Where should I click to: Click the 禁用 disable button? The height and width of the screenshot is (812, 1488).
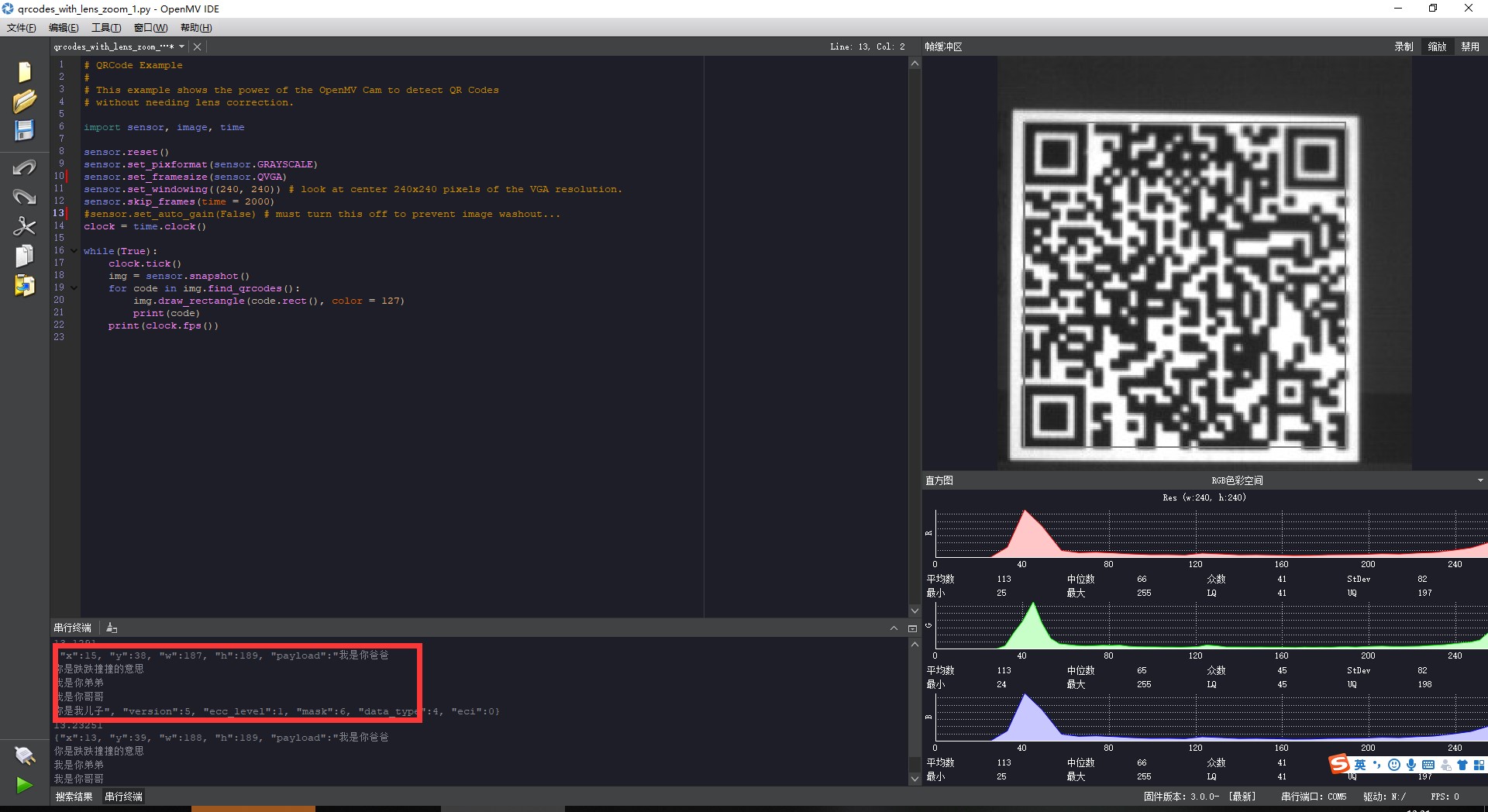[1470, 46]
